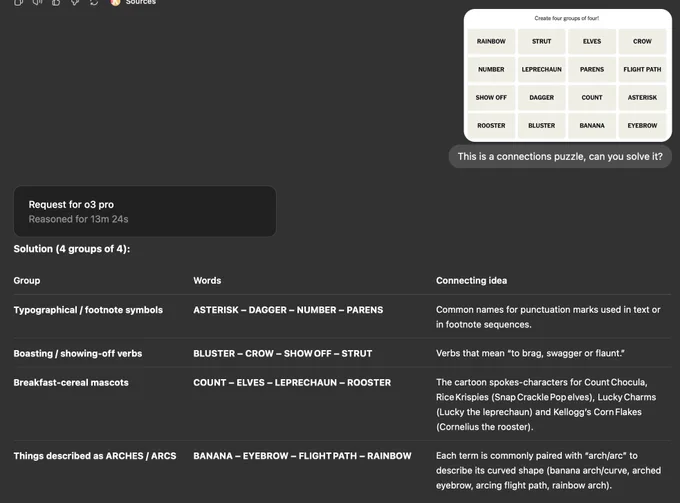680x503 pixels.
Task: Click 'Typographical / footnote symbols' cell
Action: click(88, 310)
